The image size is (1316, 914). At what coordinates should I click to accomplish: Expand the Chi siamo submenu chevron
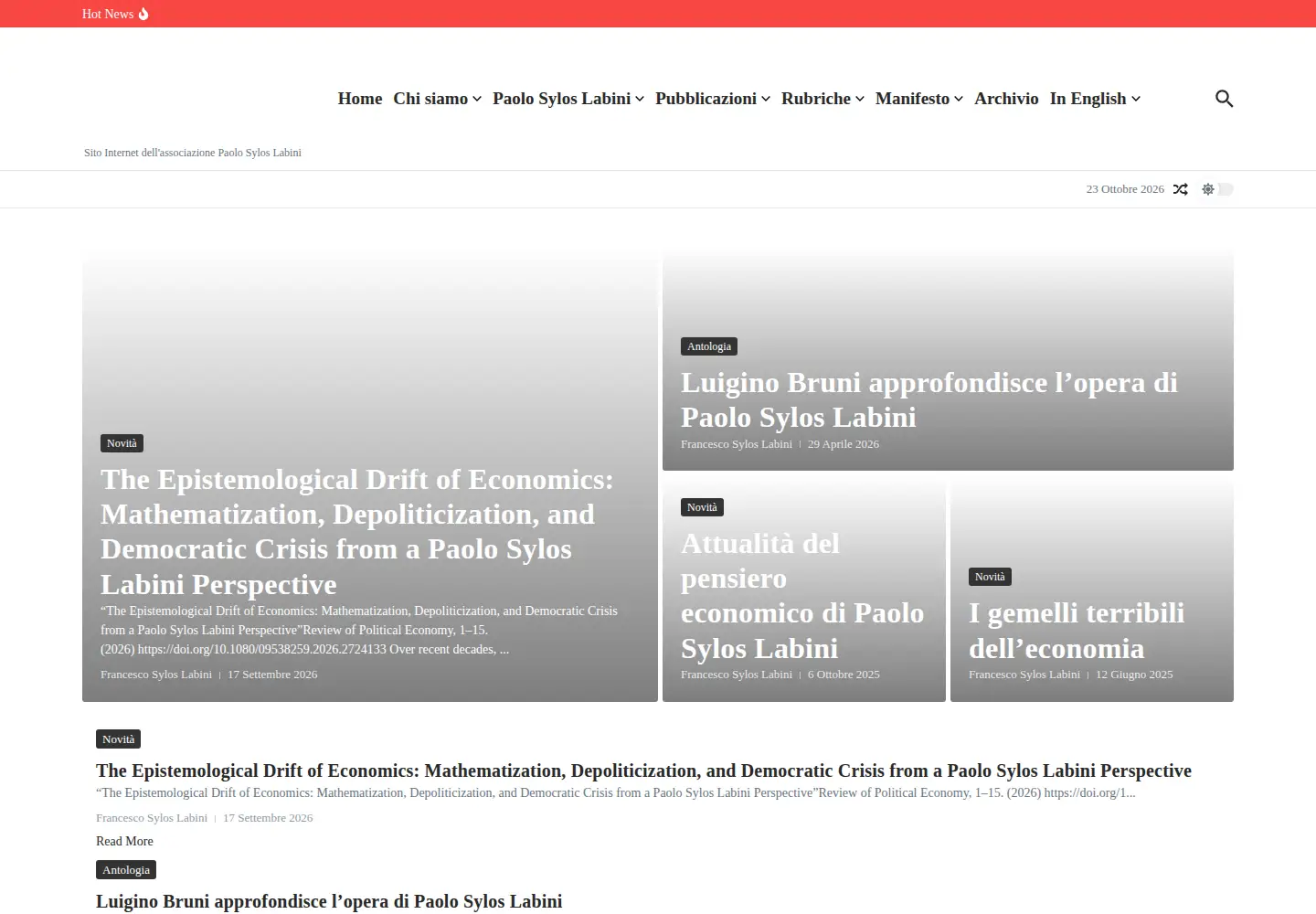coord(477,99)
